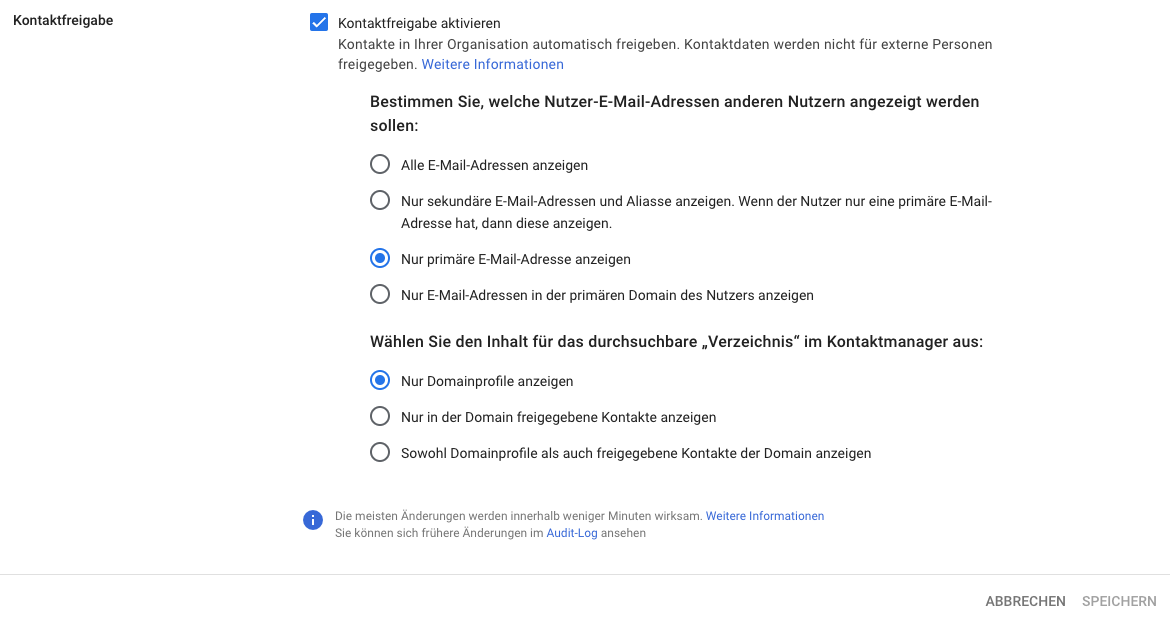This screenshot has width=1170, height=619.
Task: Click the SPEICHERN button
Action: (1119, 601)
